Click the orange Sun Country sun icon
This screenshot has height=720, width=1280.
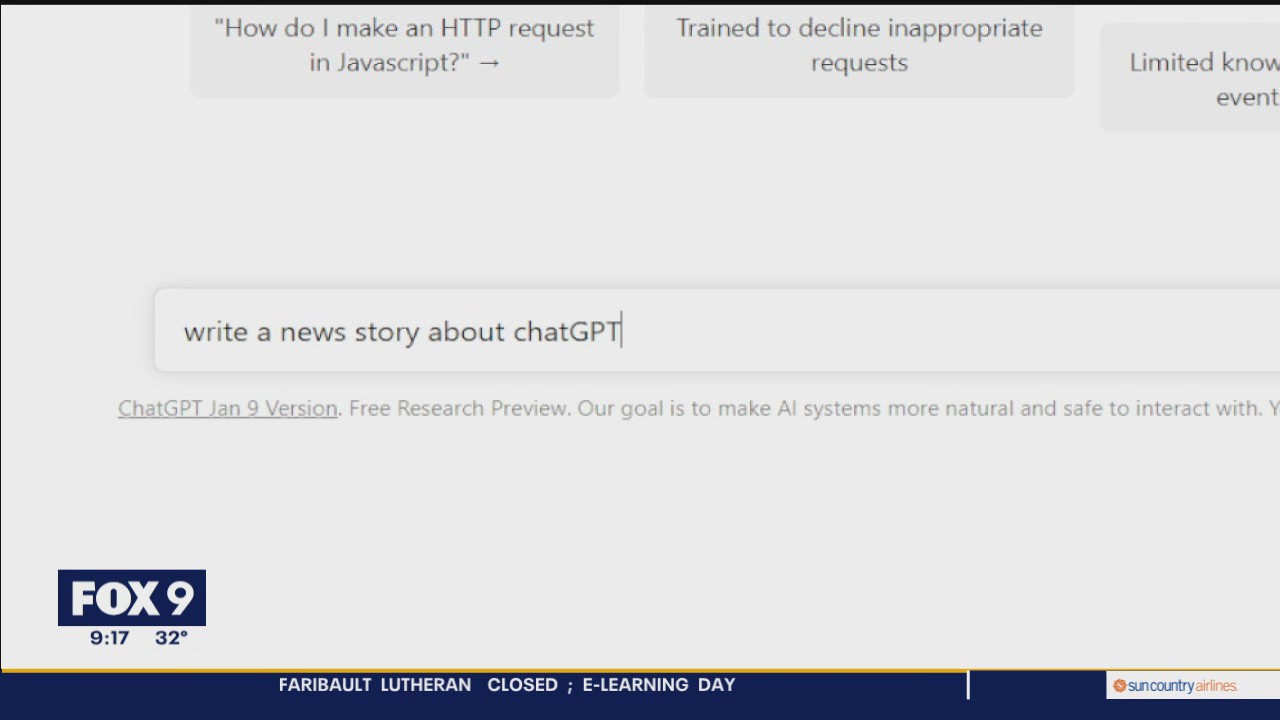click(1120, 686)
